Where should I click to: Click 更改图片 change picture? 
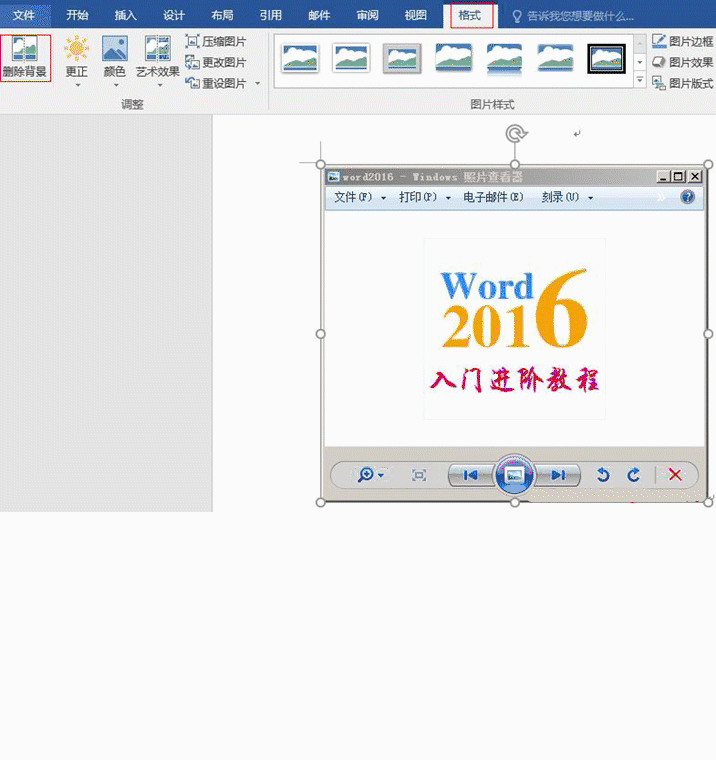[216, 63]
